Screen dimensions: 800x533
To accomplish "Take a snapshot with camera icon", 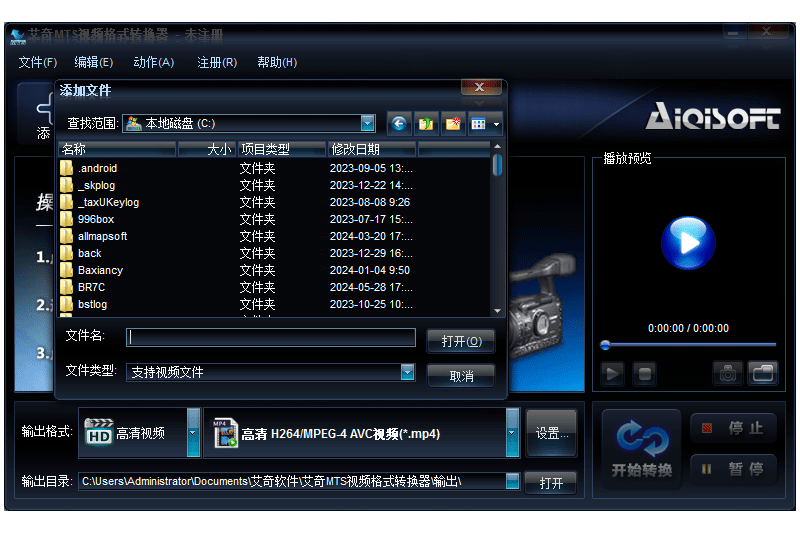I will coord(728,373).
